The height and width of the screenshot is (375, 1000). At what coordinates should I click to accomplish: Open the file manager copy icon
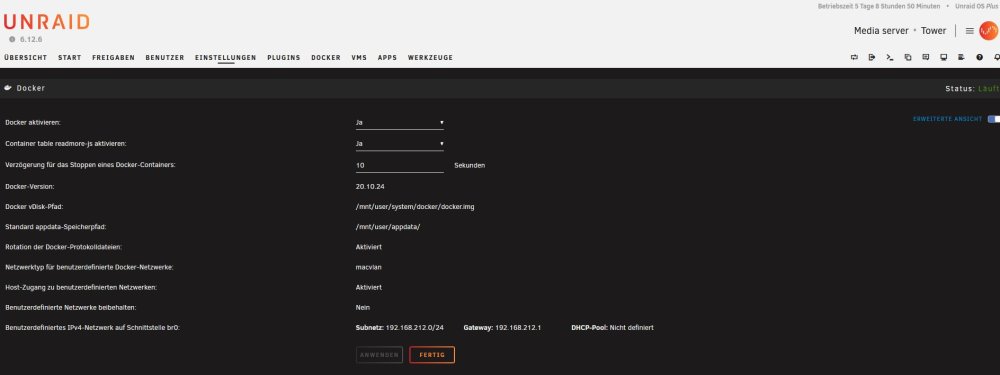point(908,57)
